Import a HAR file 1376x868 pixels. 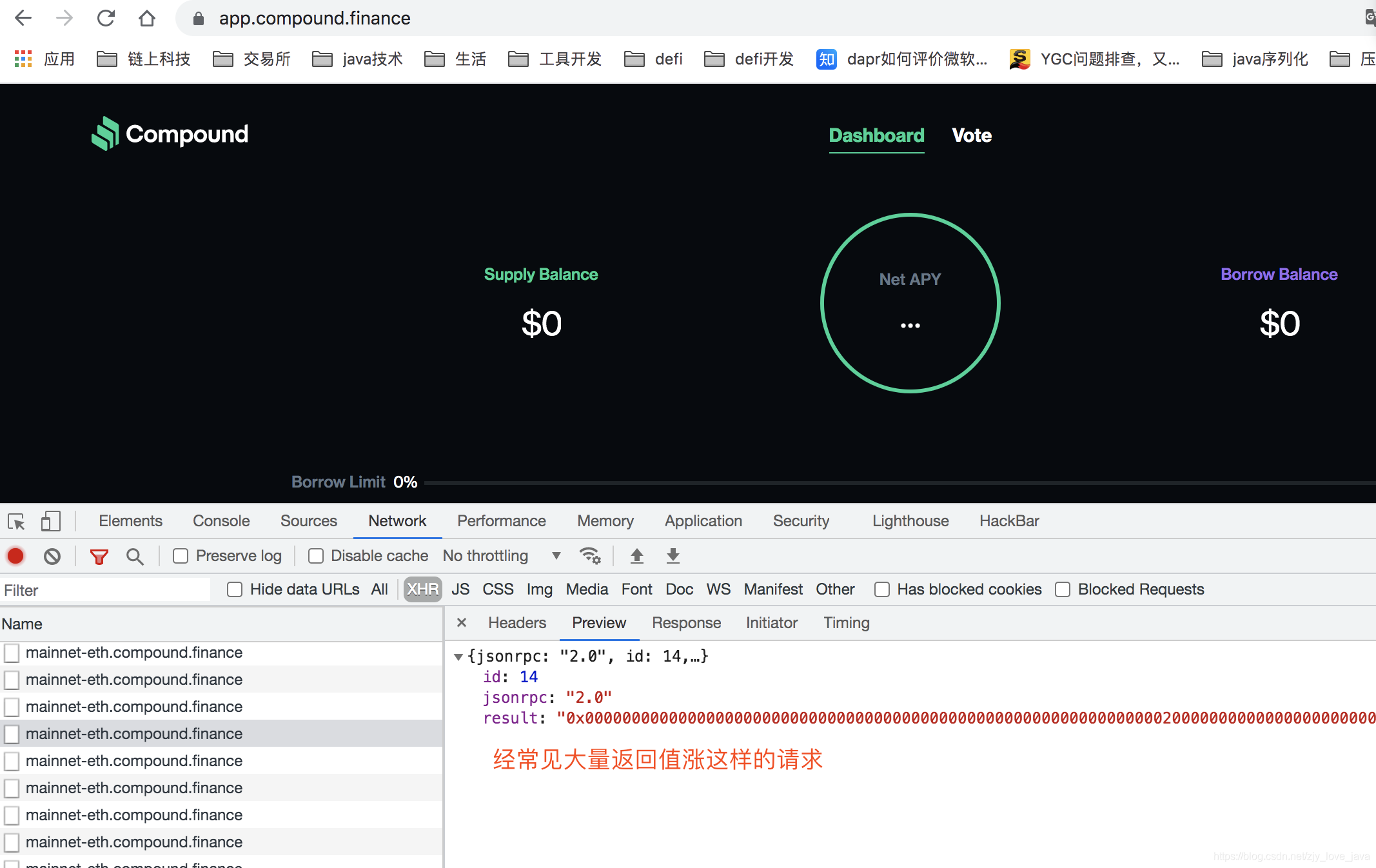(x=637, y=556)
